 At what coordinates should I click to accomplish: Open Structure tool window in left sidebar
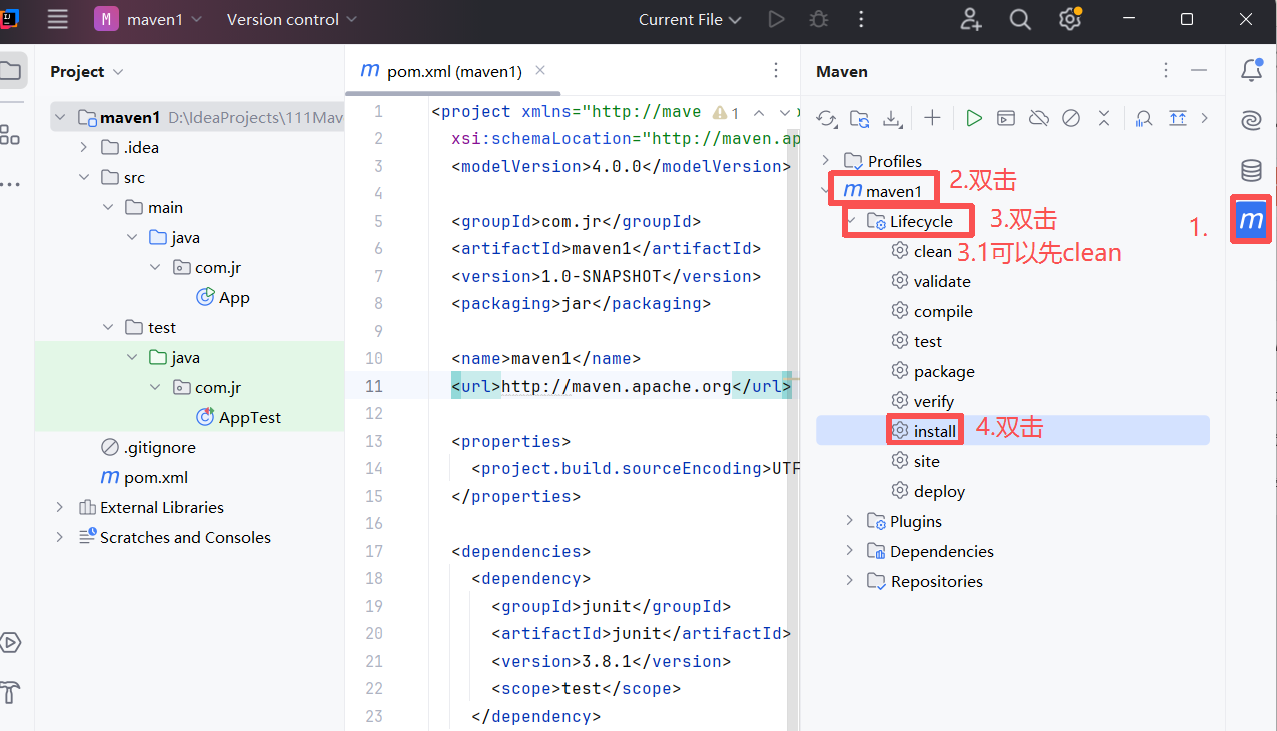10,134
